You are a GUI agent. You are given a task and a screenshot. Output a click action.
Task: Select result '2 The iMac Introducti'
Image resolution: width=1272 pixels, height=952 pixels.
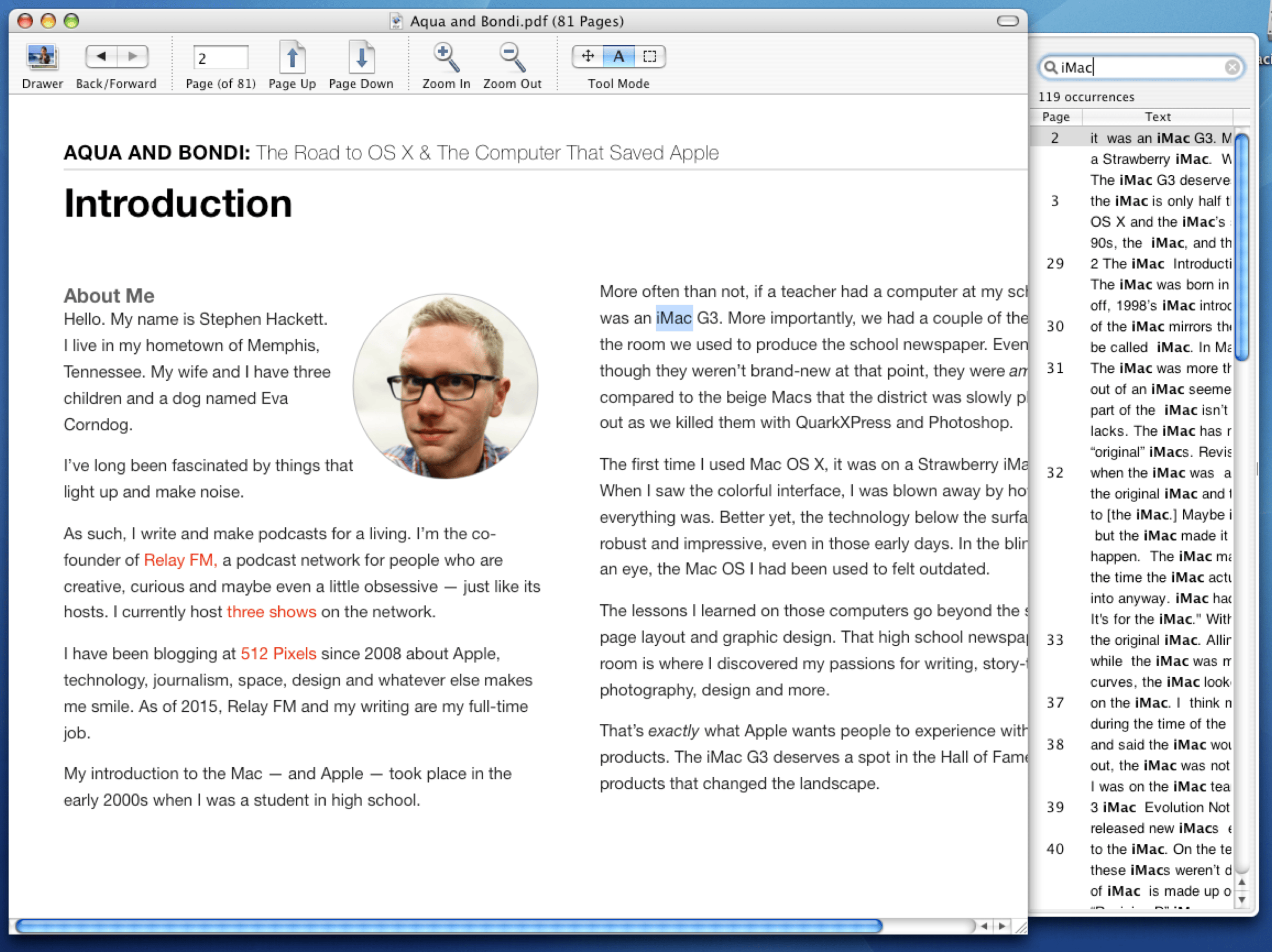point(1131,263)
